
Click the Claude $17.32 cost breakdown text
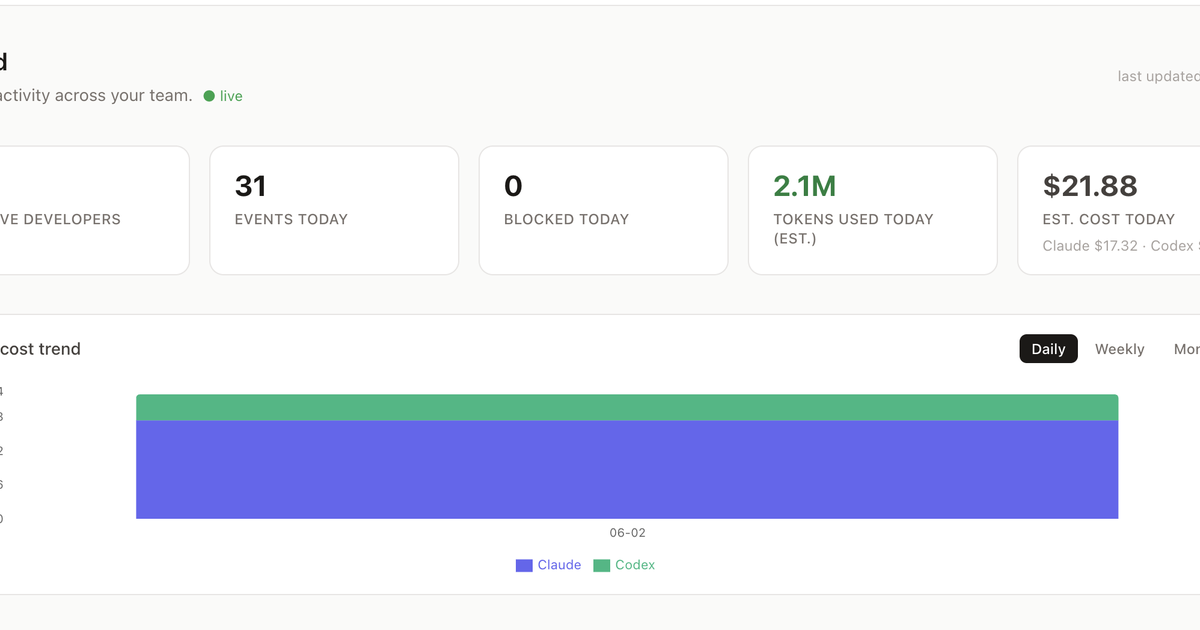[x=1090, y=246]
